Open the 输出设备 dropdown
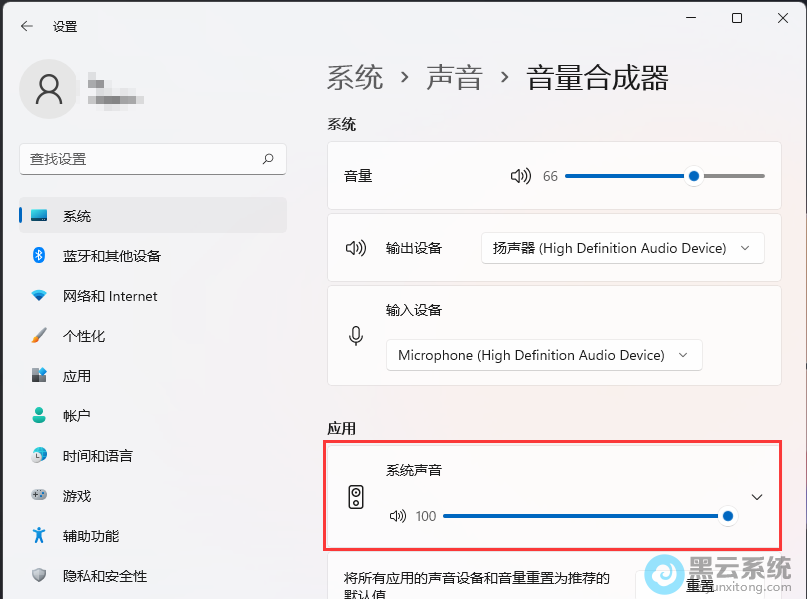This screenshot has height=599, width=807. coord(622,248)
